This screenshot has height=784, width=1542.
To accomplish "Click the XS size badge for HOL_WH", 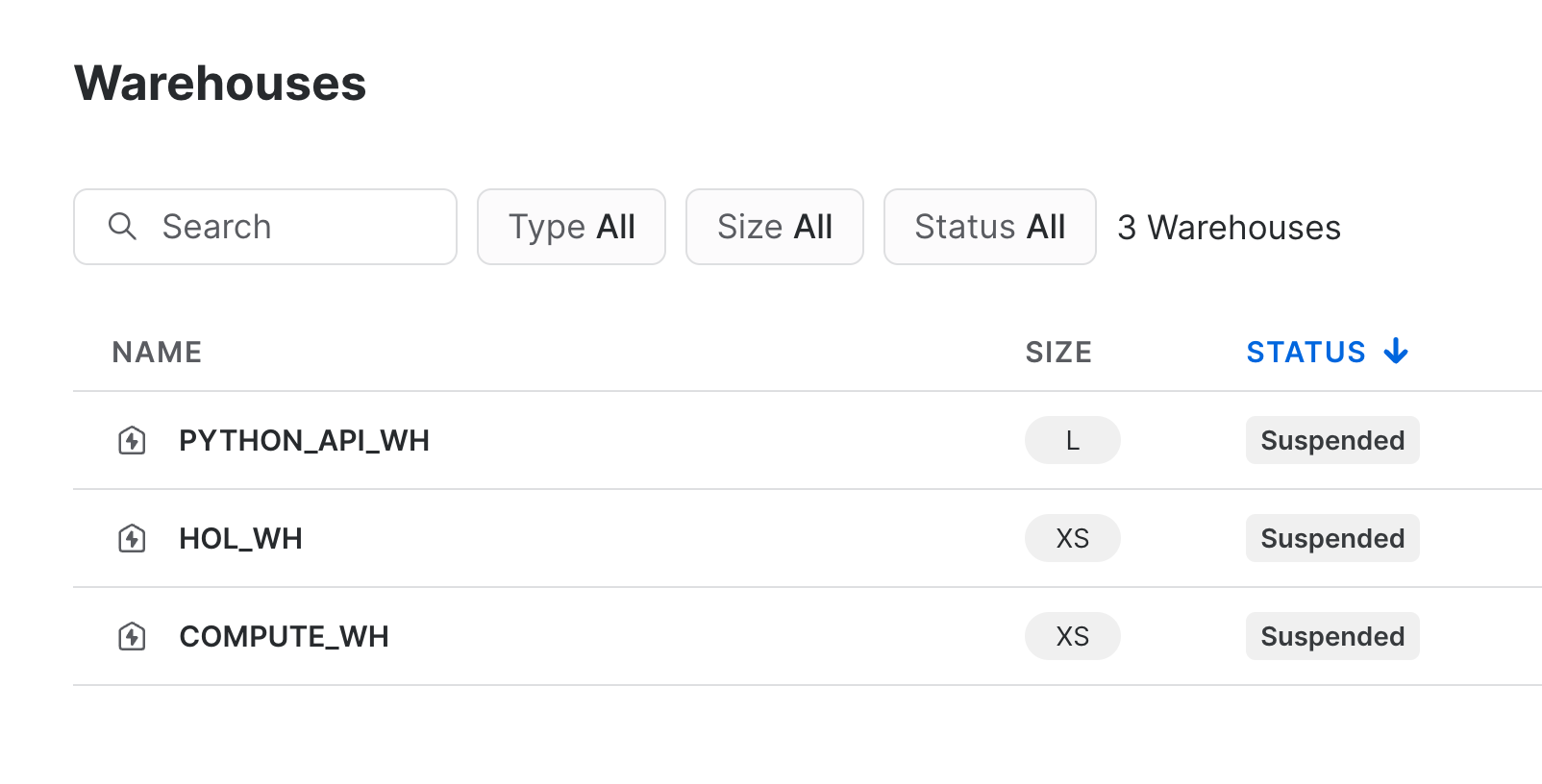I will click(1072, 538).
